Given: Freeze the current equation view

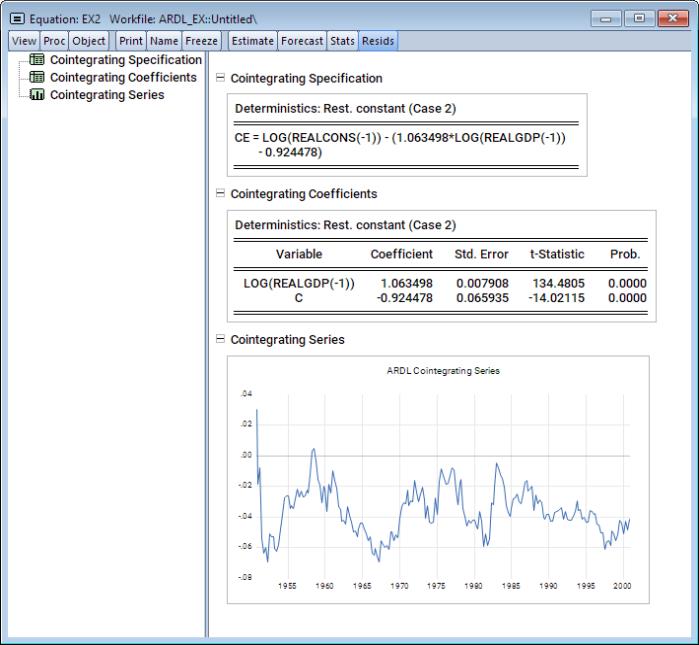Looking at the screenshot, I should 201,41.
